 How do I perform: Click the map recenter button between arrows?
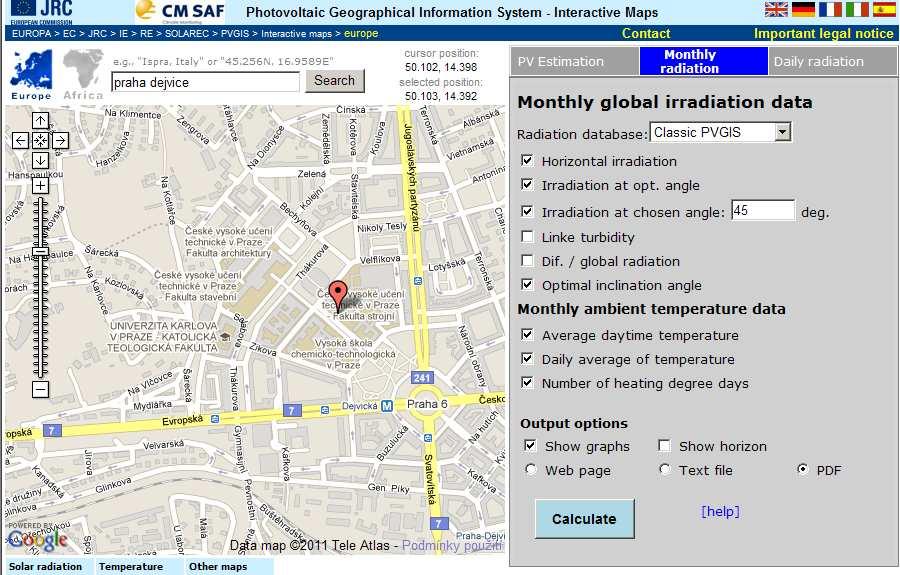click(x=40, y=140)
